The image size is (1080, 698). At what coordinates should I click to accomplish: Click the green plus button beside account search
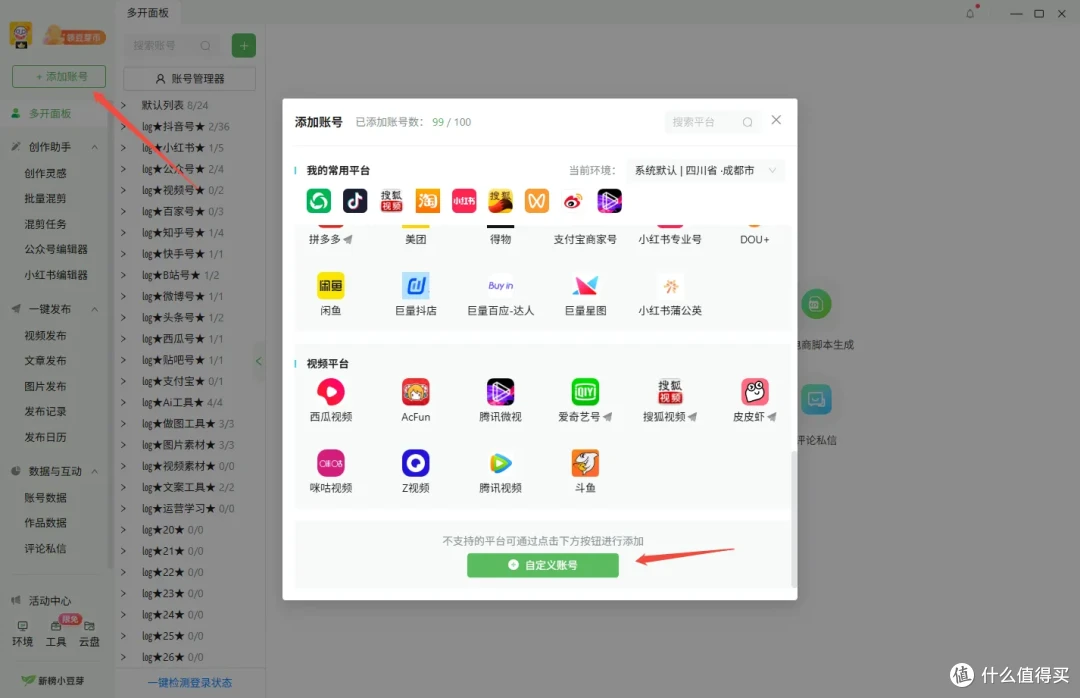pyautogui.click(x=244, y=45)
